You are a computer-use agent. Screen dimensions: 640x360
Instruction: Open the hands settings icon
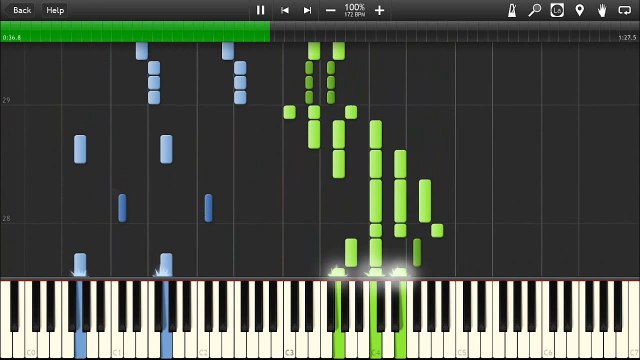(602, 10)
